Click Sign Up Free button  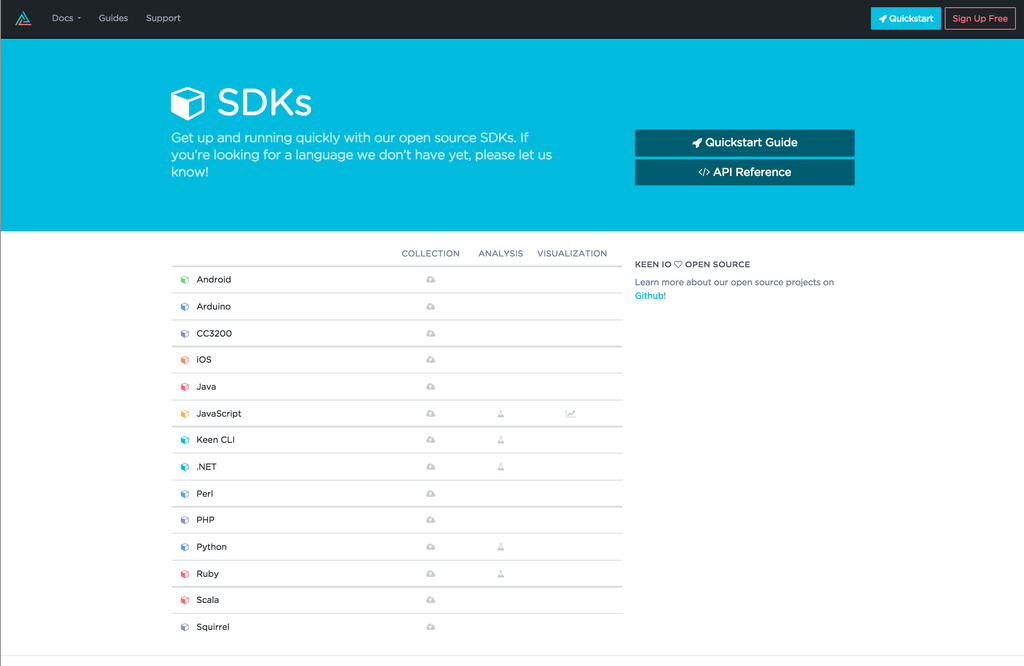[980, 18]
